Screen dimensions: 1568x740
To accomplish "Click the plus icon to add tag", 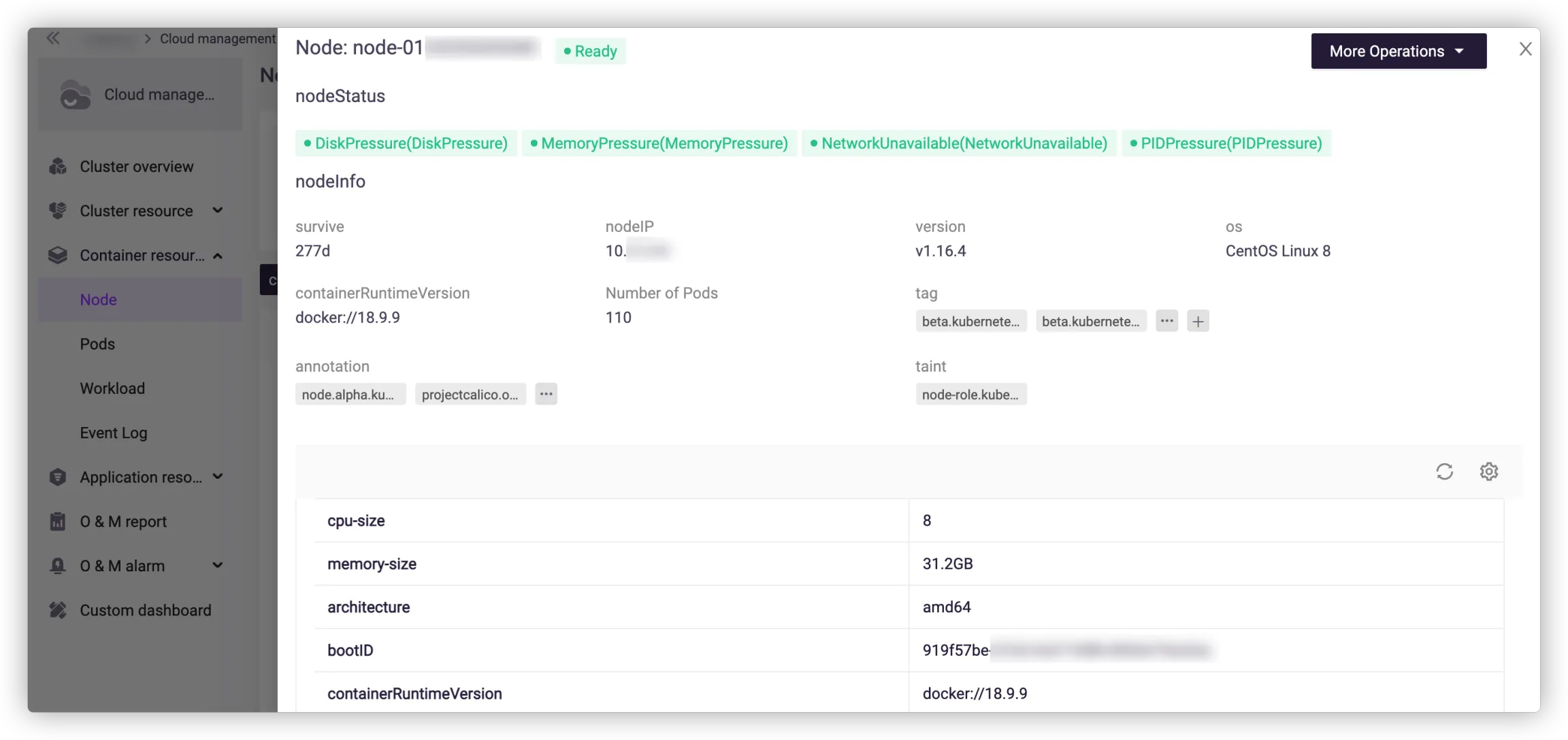I will [1198, 321].
